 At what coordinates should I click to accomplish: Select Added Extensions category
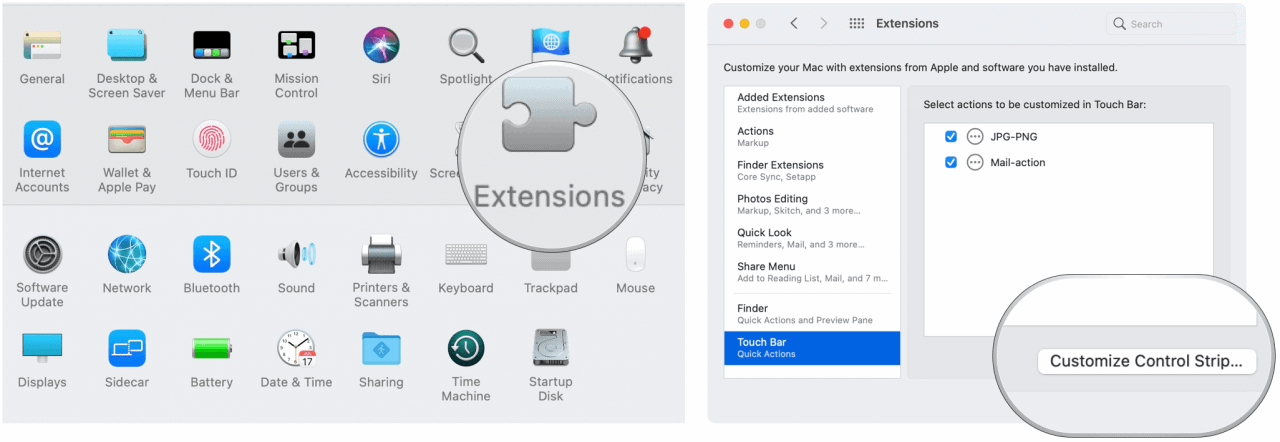pos(812,102)
